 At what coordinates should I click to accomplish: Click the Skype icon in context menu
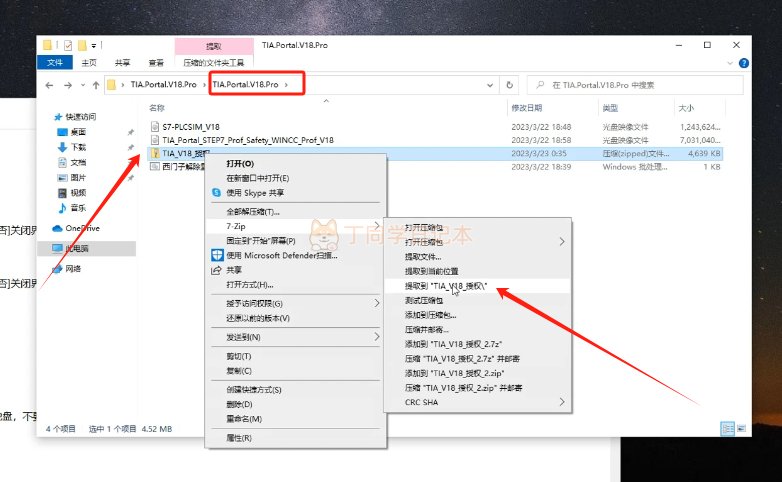pos(216,193)
